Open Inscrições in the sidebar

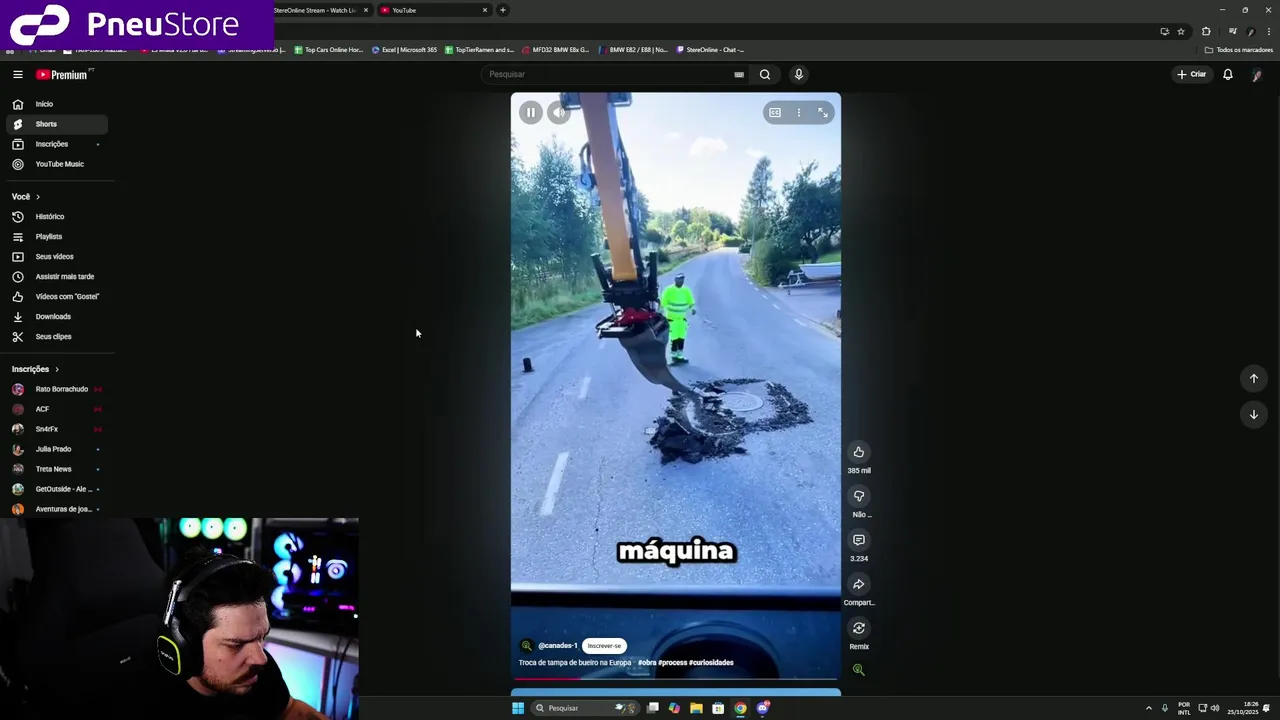click(56, 144)
